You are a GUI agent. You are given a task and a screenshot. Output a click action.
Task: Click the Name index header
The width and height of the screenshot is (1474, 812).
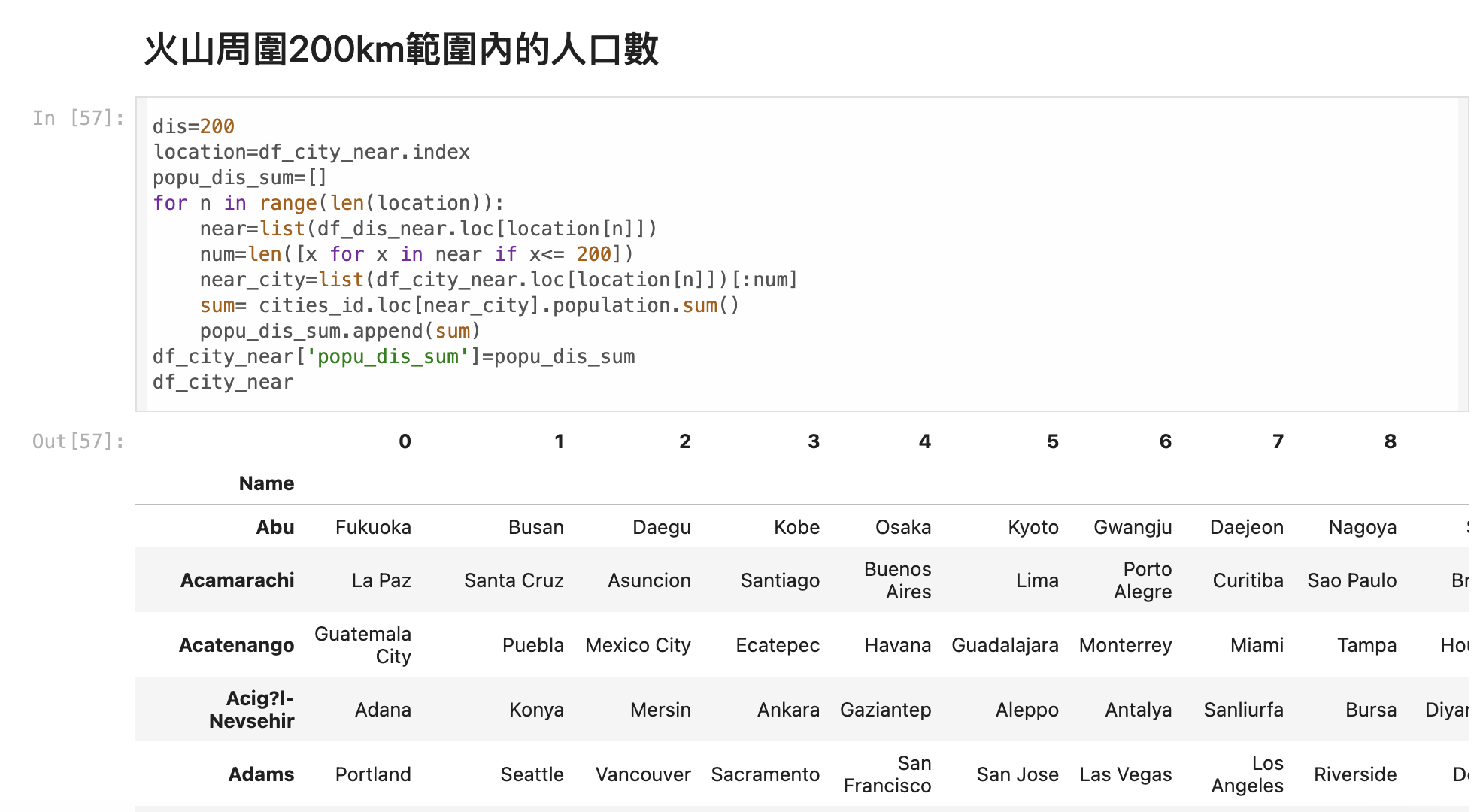click(x=266, y=483)
